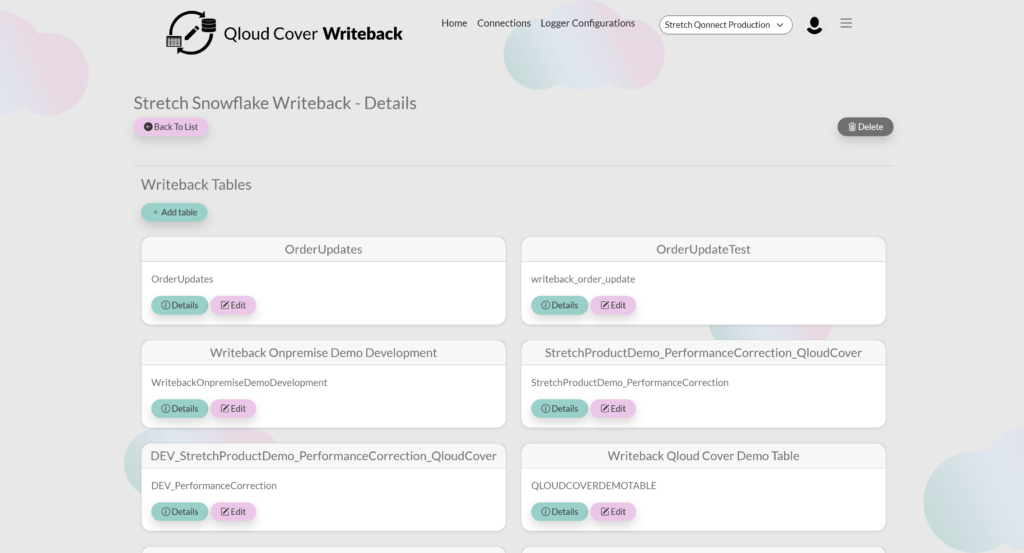Click the OrderUpdateTest card header
Image resolution: width=1024 pixels, height=553 pixels.
coord(703,249)
